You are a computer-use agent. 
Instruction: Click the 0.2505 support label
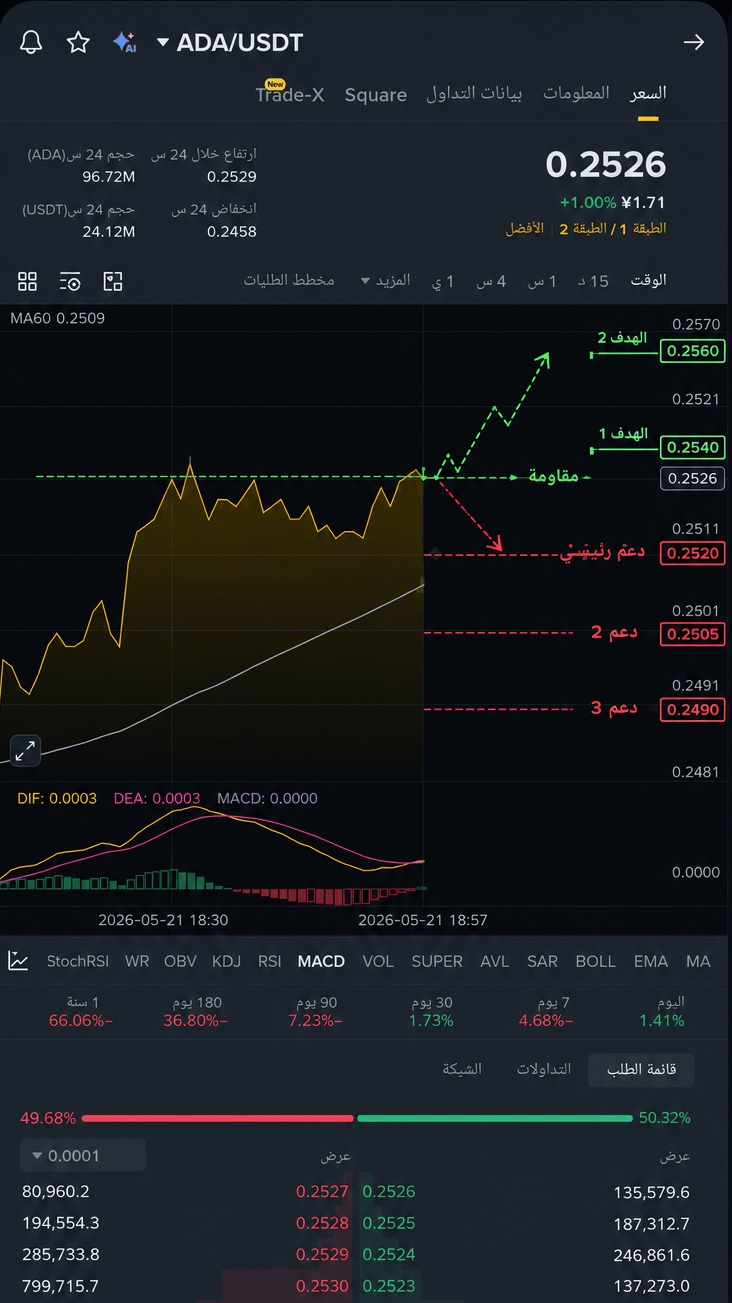[693, 633]
